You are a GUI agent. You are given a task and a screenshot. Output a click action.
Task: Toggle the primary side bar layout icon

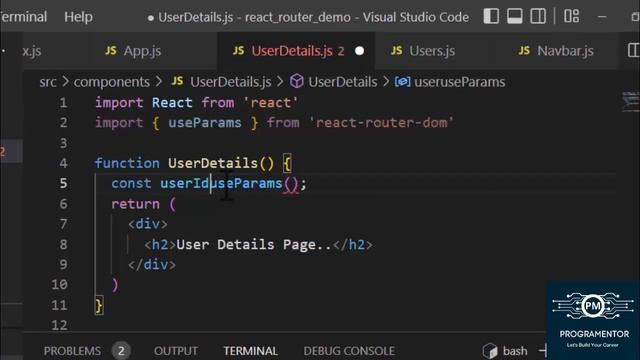[491, 17]
